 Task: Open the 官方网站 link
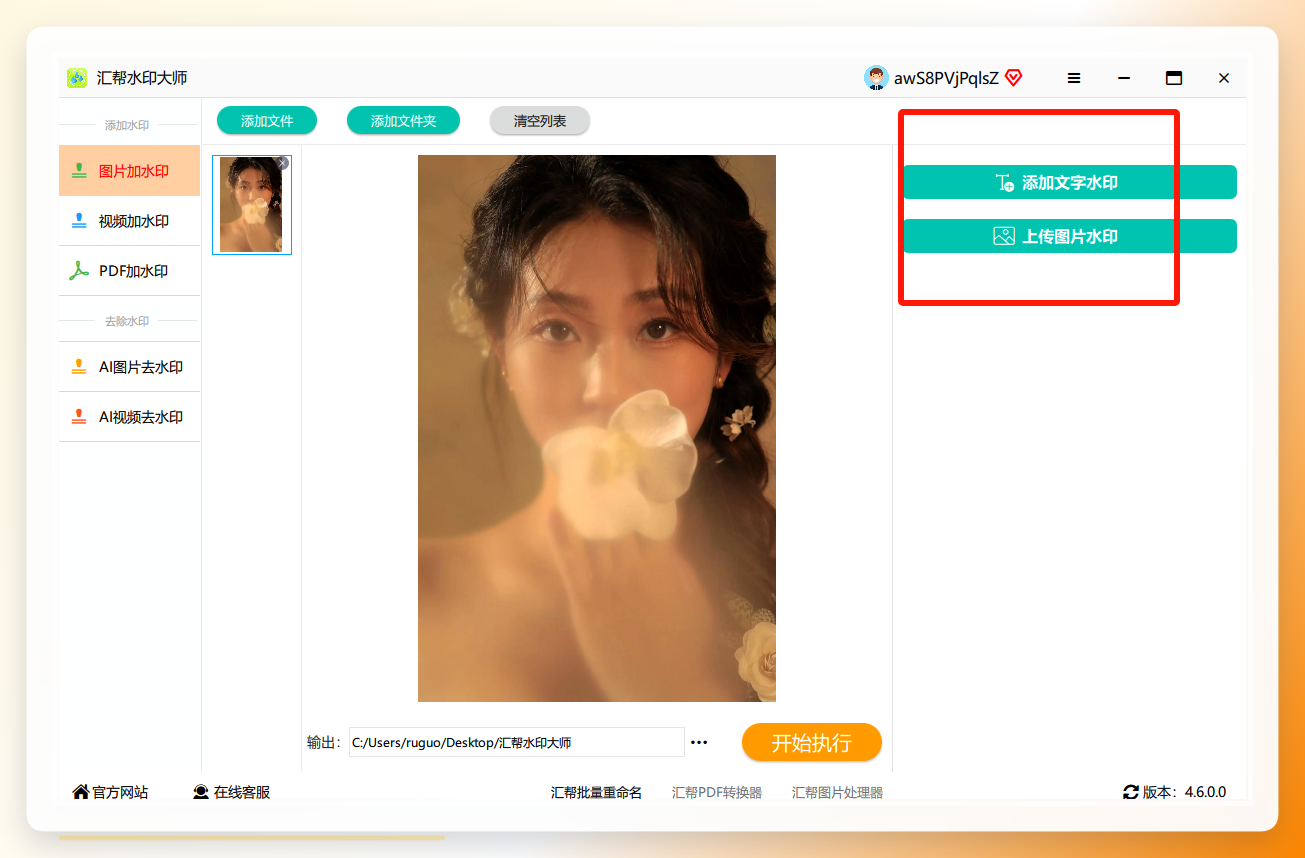pos(110,792)
